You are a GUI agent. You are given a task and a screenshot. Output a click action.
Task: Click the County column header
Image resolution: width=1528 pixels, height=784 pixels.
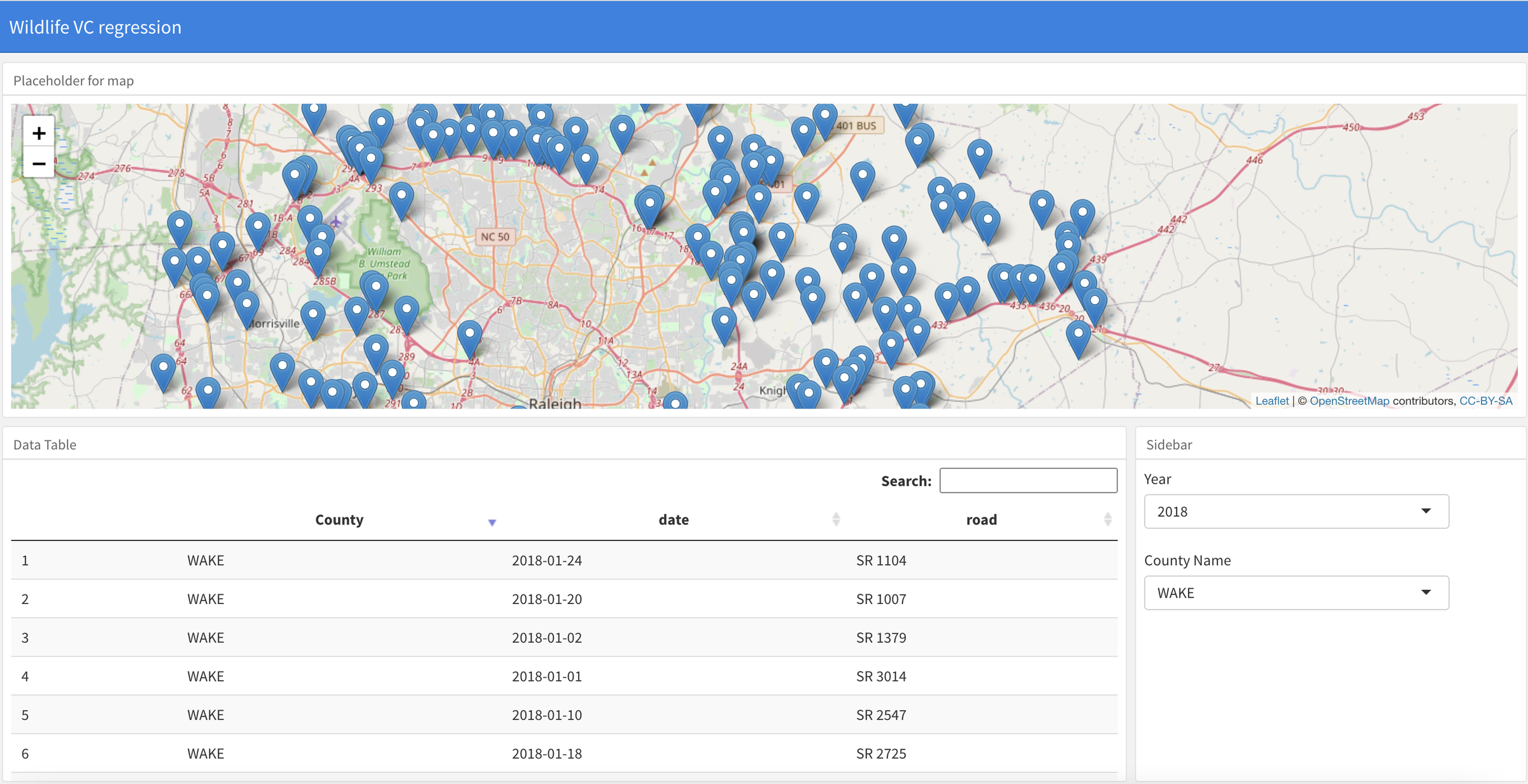click(339, 520)
